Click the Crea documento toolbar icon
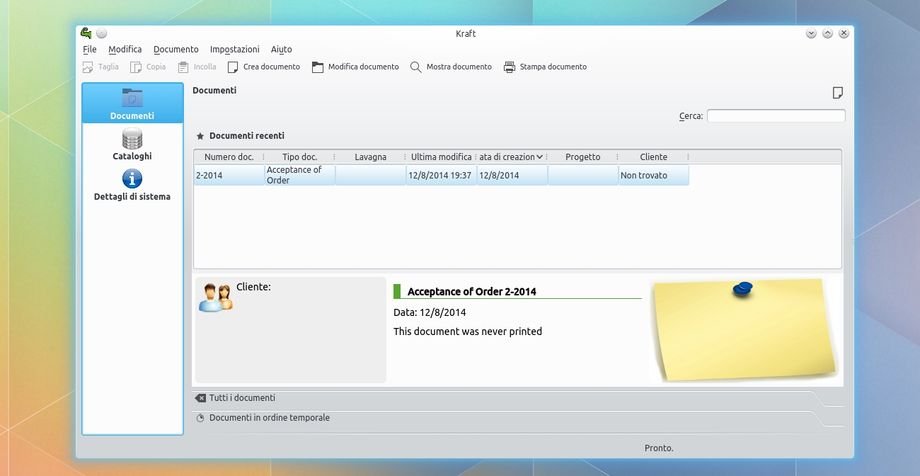Image resolution: width=920 pixels, height=476 pixels. coord(233,67)
